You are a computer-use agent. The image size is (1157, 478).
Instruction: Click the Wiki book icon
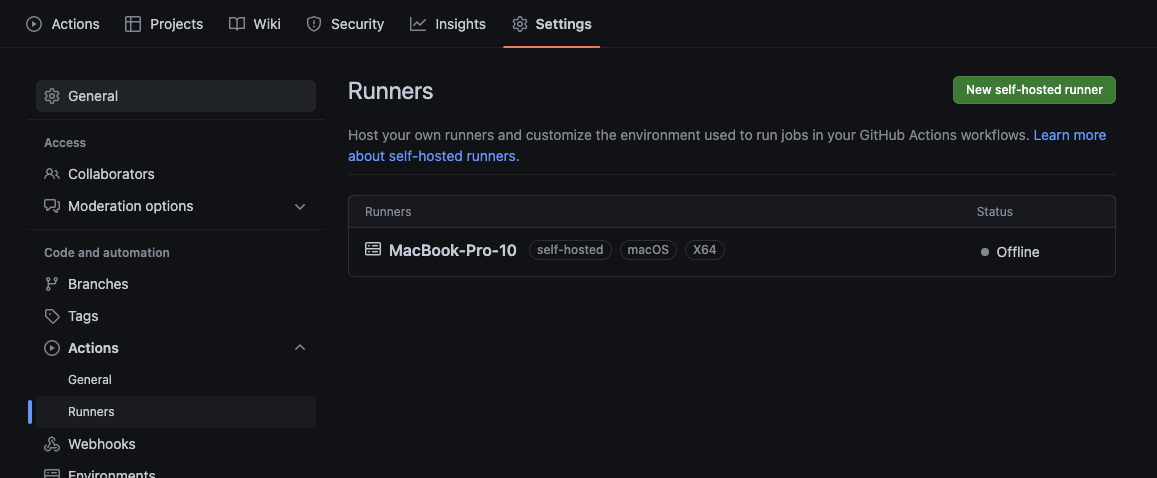[x=237, y=24]
